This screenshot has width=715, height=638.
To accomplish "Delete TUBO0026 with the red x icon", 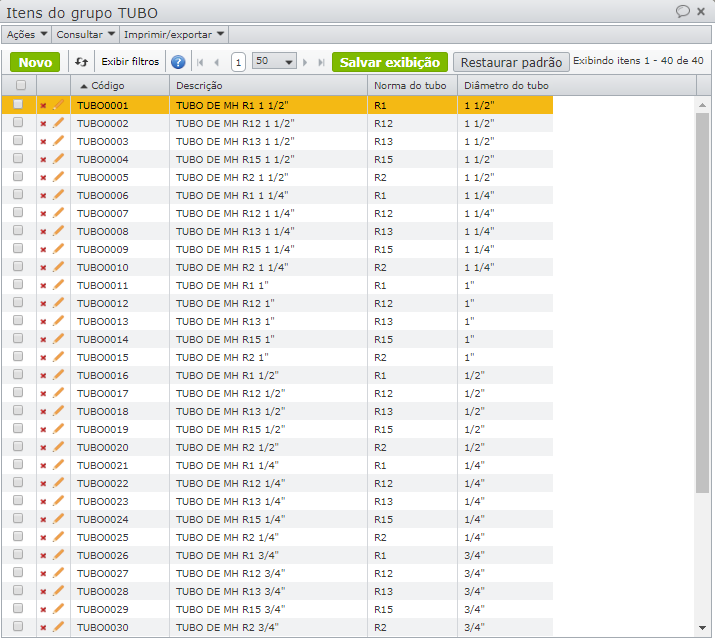I will [43, 556].
